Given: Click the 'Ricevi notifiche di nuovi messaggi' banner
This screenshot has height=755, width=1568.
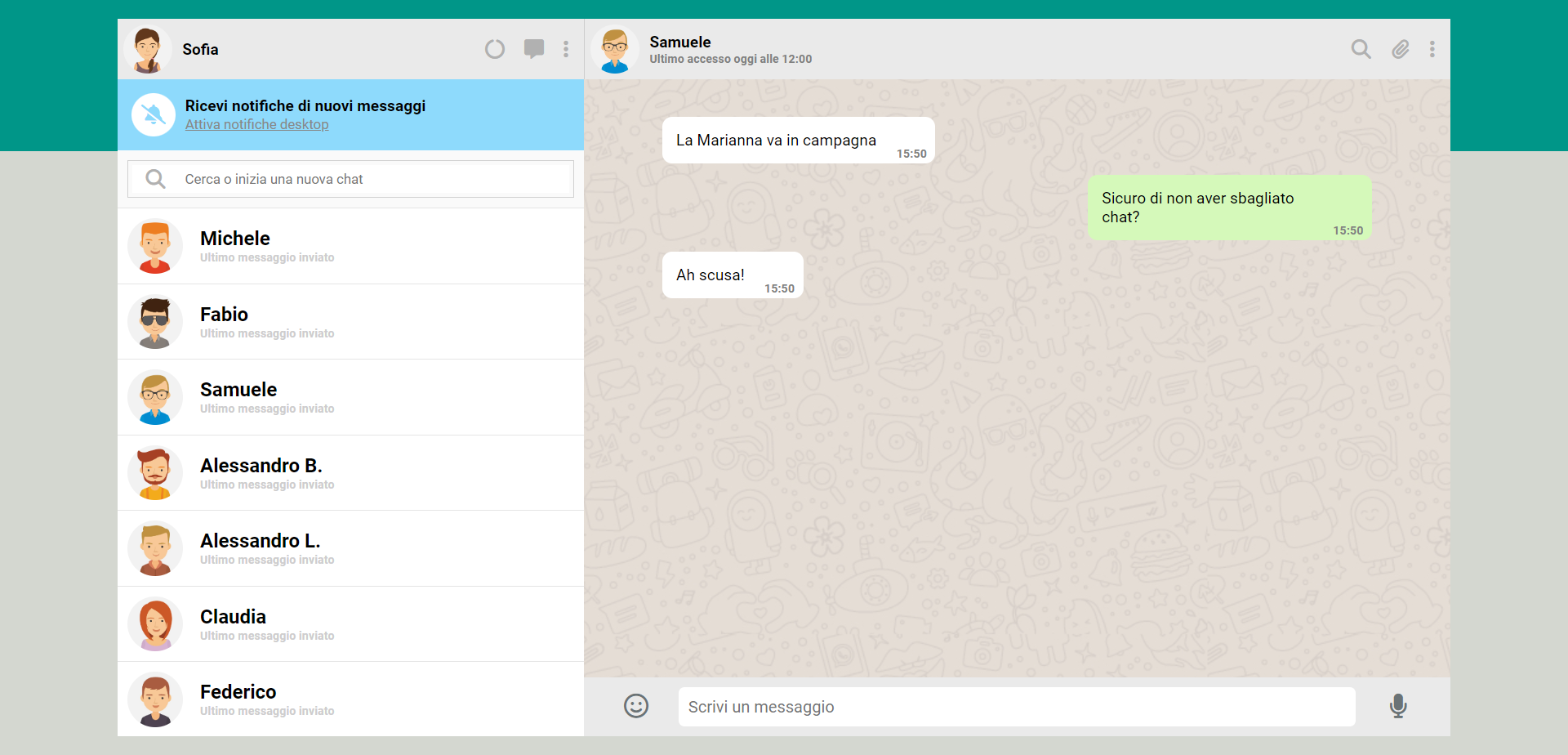Looking at the screenshot, I should coord(305,105).
